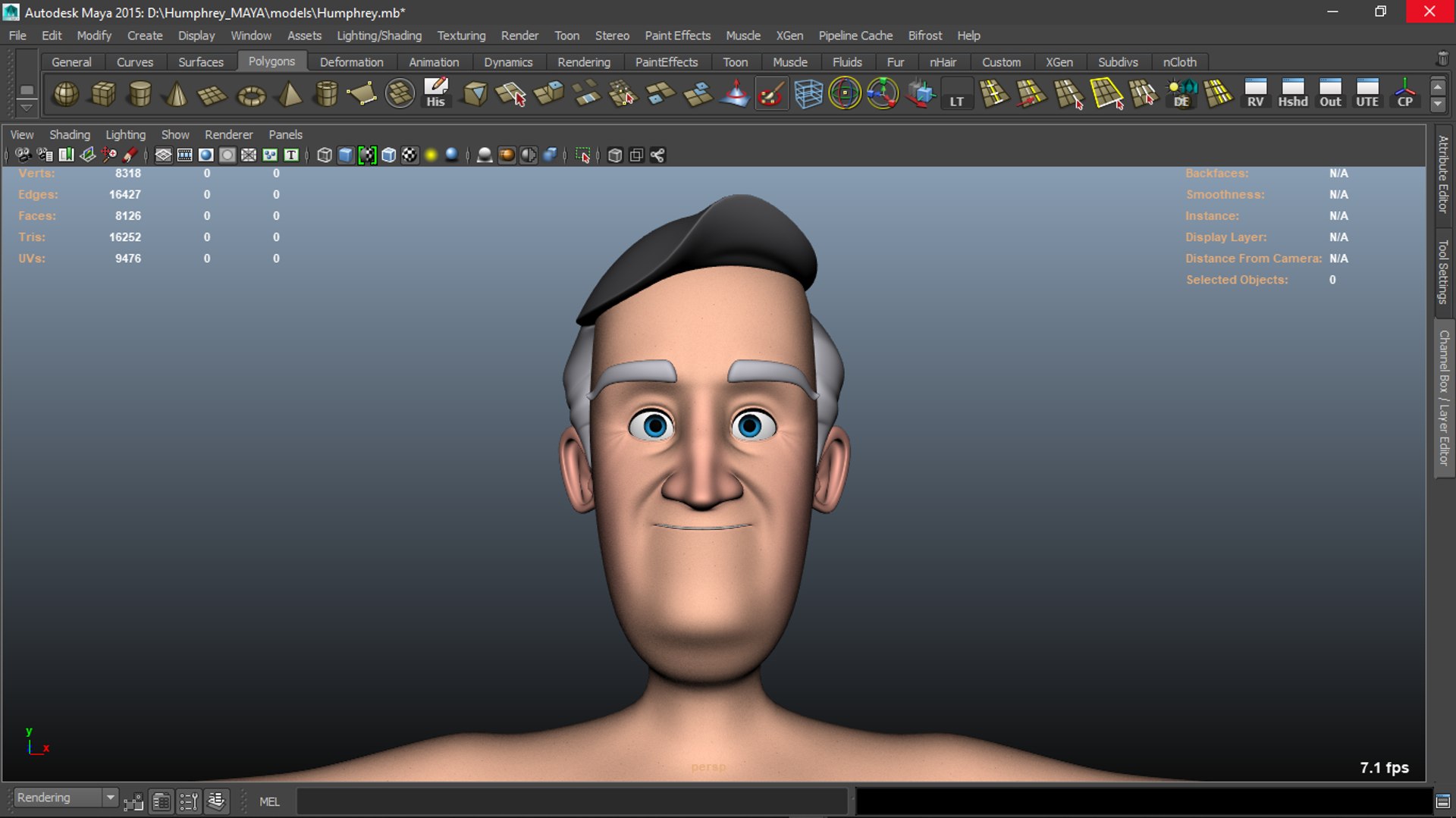This screenshot has height=818, width=1456.
Task: Click the lattice deformer shelf icon
Action: tap(808, 94)
